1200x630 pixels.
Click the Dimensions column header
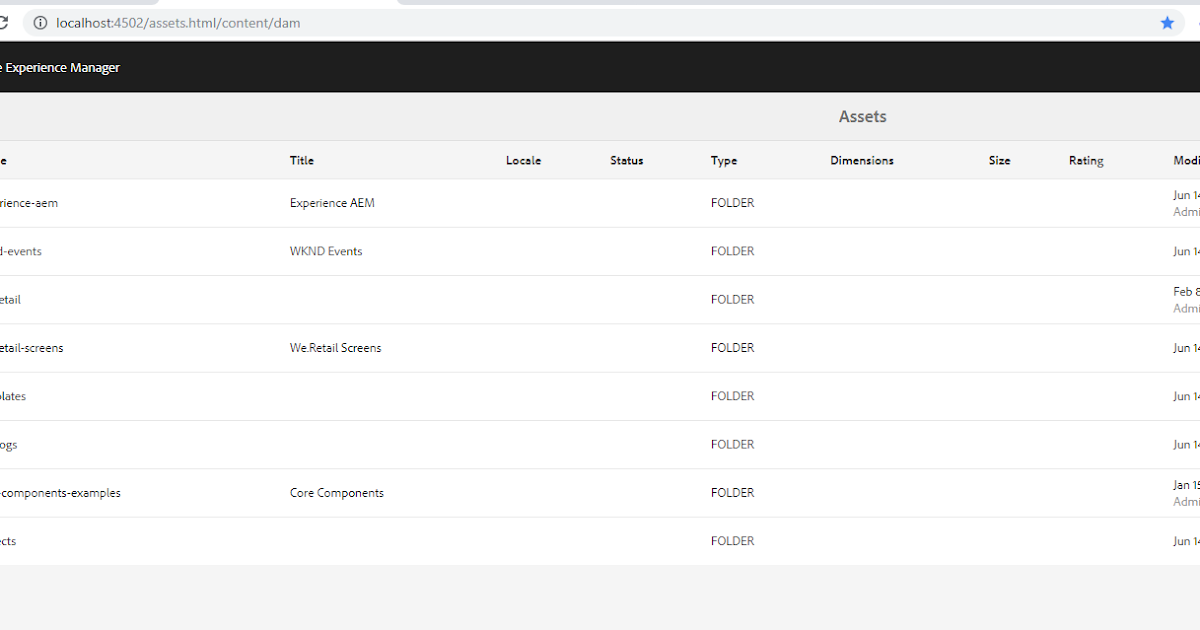coord(862,160)
